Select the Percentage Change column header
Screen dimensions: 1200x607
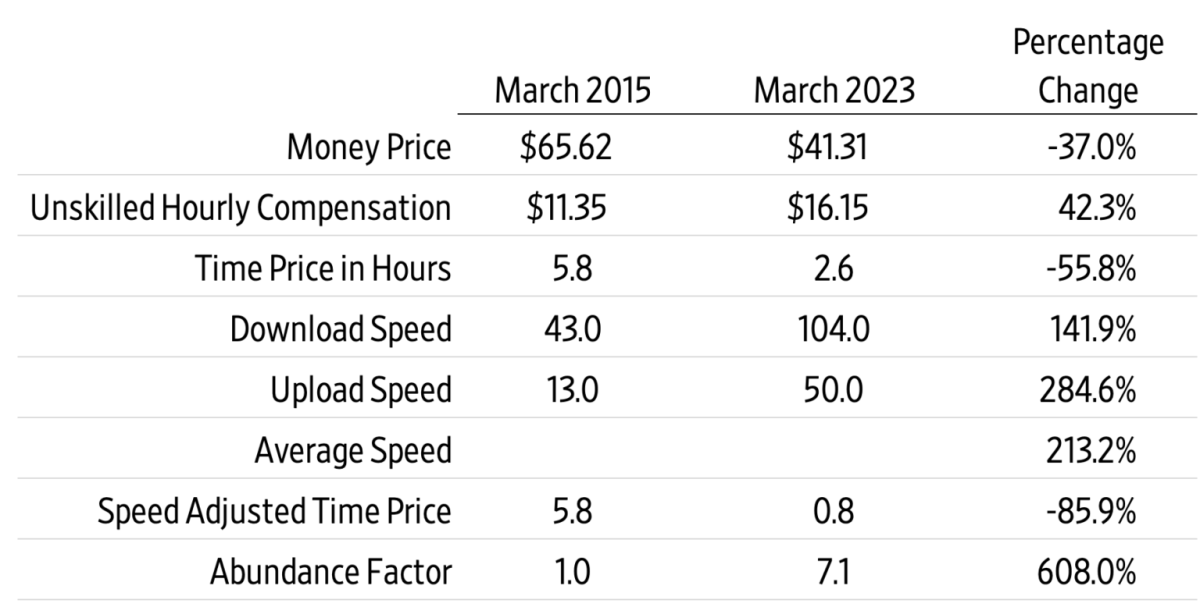tap(1088, 67)
